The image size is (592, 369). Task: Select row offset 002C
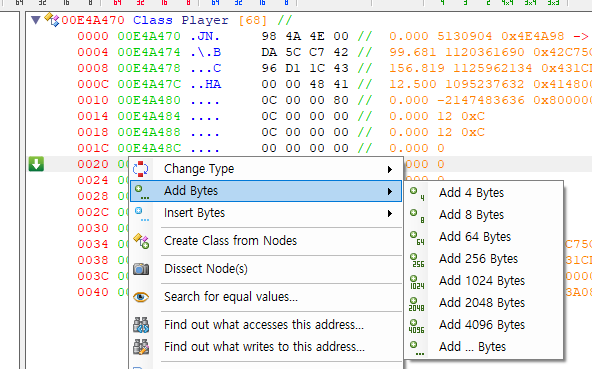click(93, 212)
